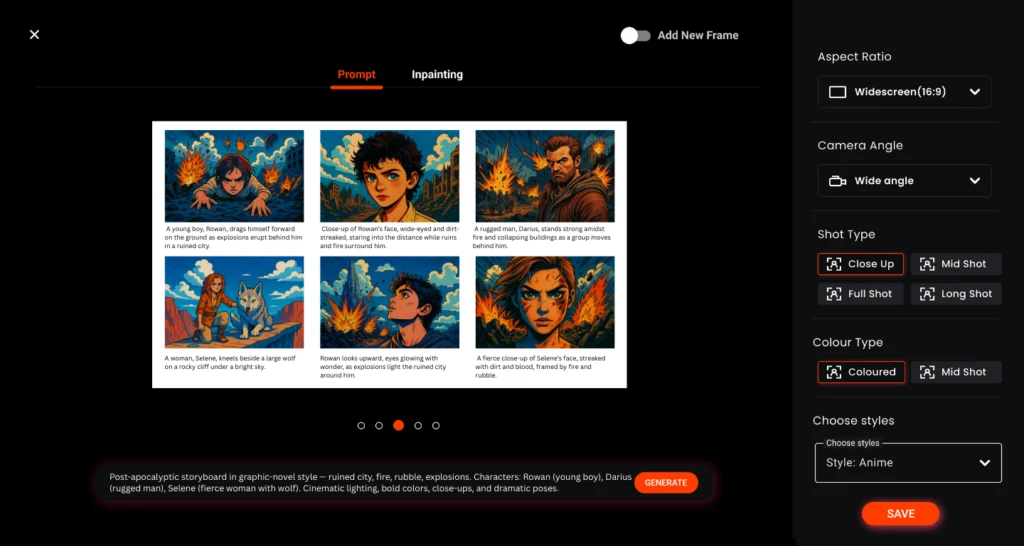Click the frame icon on Close Up
This screenshot has width=1024, height=546.
[834, 264]
